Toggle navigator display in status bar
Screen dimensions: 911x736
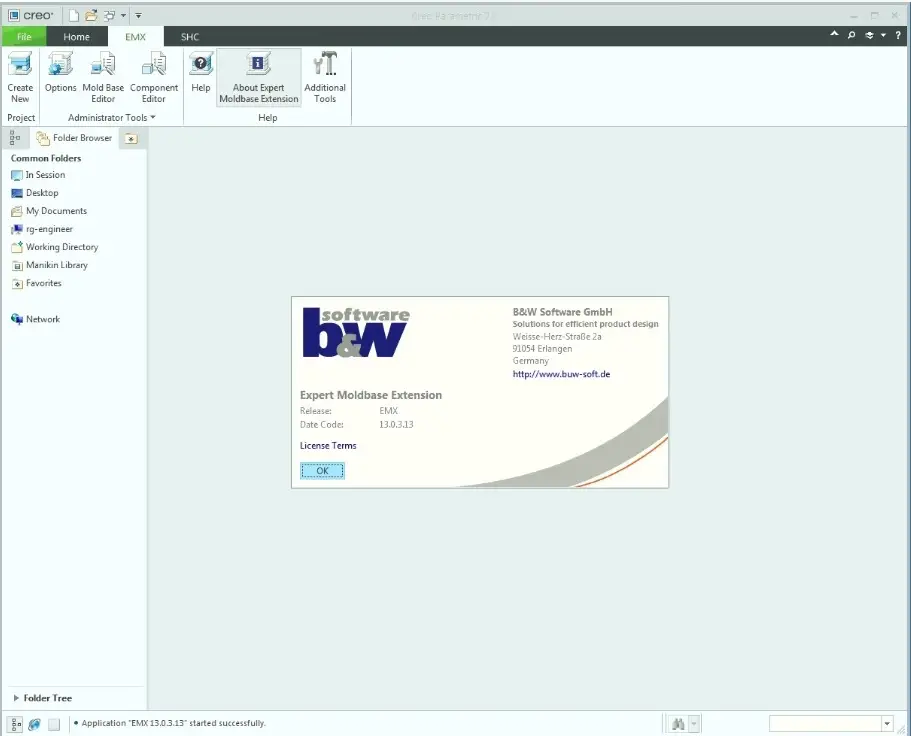tap(16, 724)
